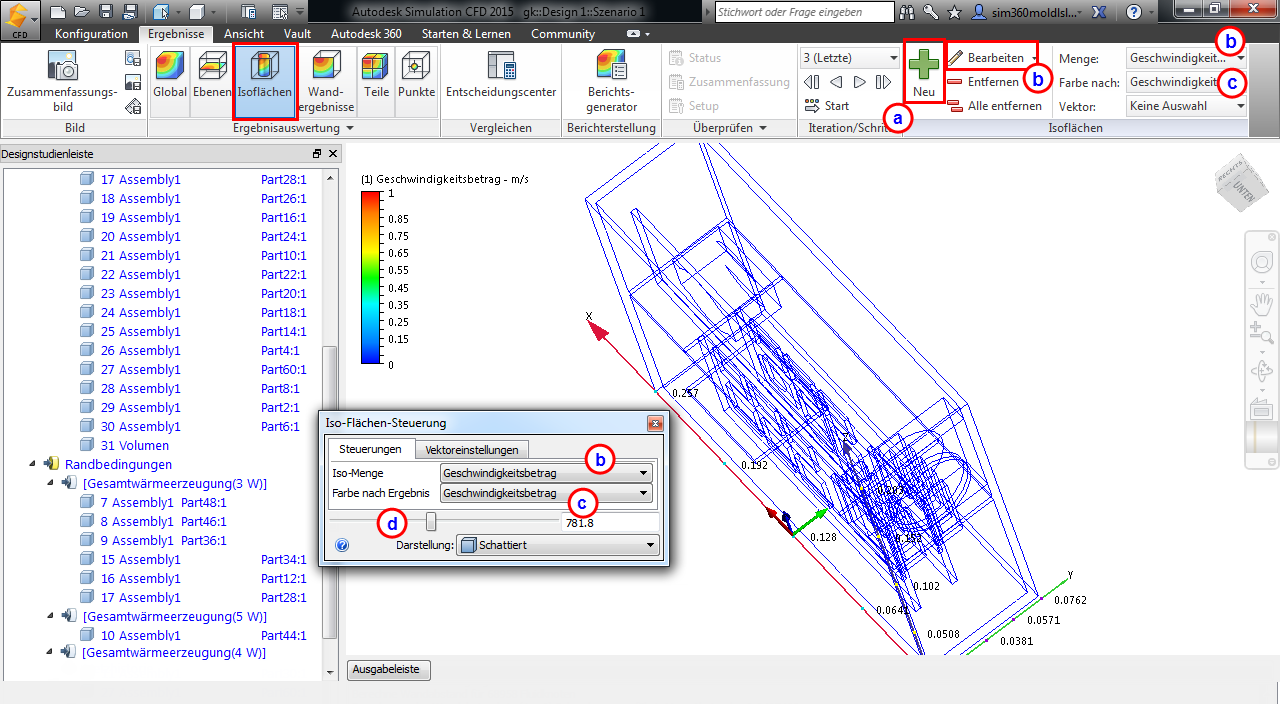Click the iso value slider handle
Screen dimensions: 1280x704
431,521
